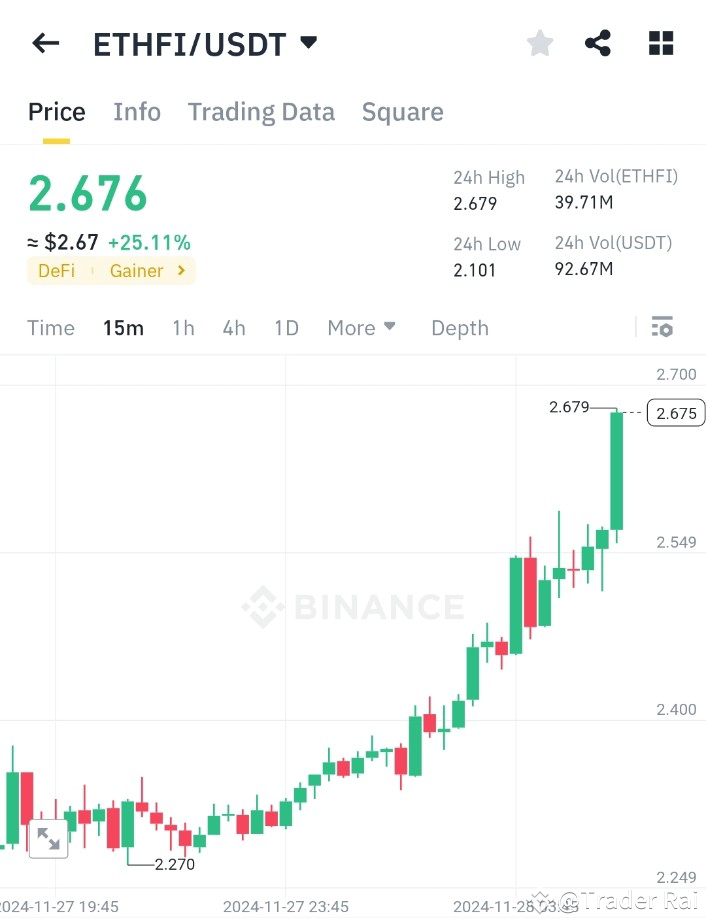This screenshot has width=706, height=923.
Task: Select the 4h timeframe
Action: (x=233, y=327)
